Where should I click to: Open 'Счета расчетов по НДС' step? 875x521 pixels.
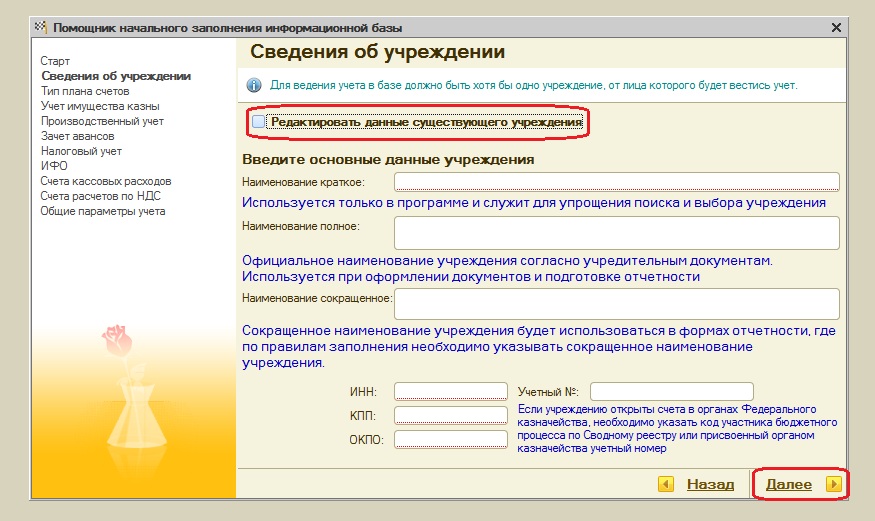pyautogui.click(x=100, y=196)
